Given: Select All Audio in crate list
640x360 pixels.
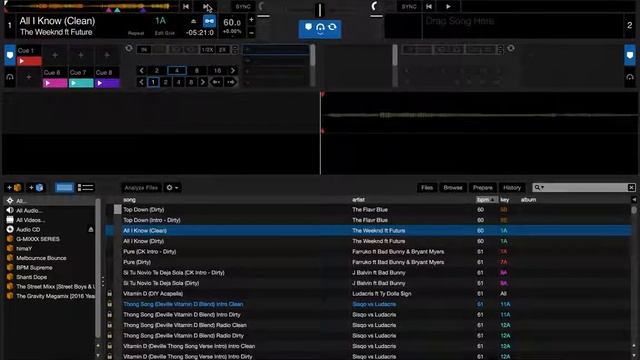Looking at the screenshot, I should [x=29, y=211].
